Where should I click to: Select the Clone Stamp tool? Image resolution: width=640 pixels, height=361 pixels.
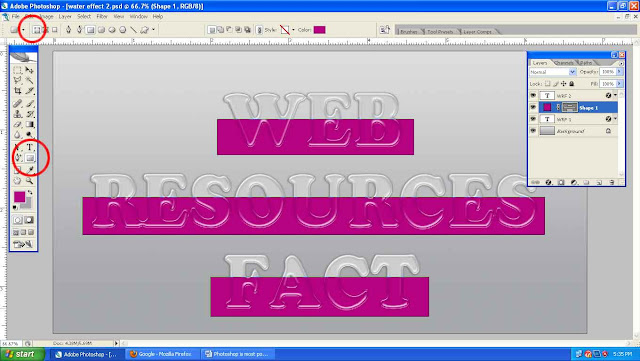pos(18,114)
